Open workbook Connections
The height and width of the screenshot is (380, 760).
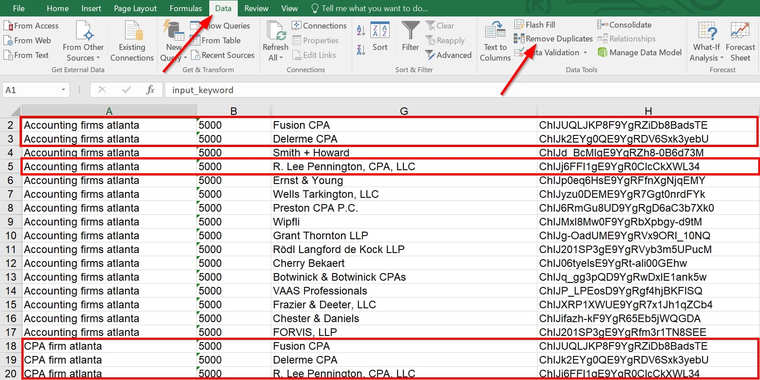[x=319, y=26]
